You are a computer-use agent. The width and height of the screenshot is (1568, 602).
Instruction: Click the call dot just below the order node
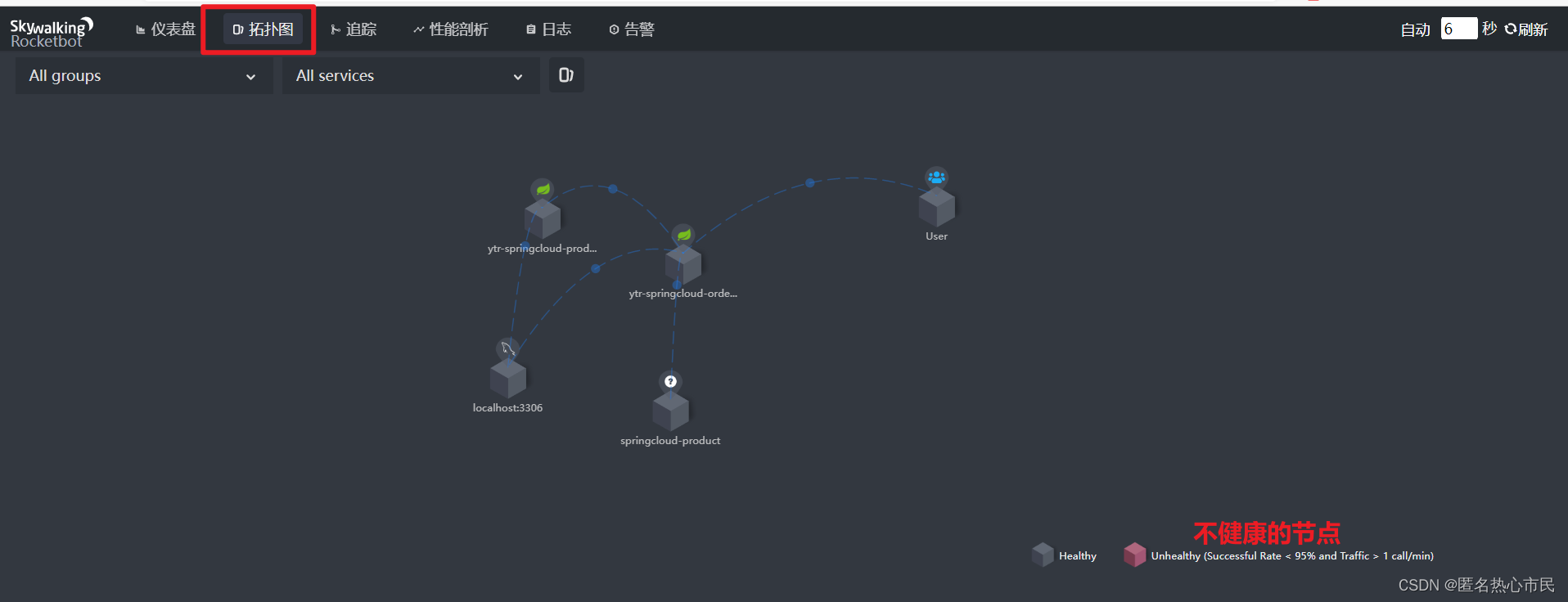click(677, 285)
